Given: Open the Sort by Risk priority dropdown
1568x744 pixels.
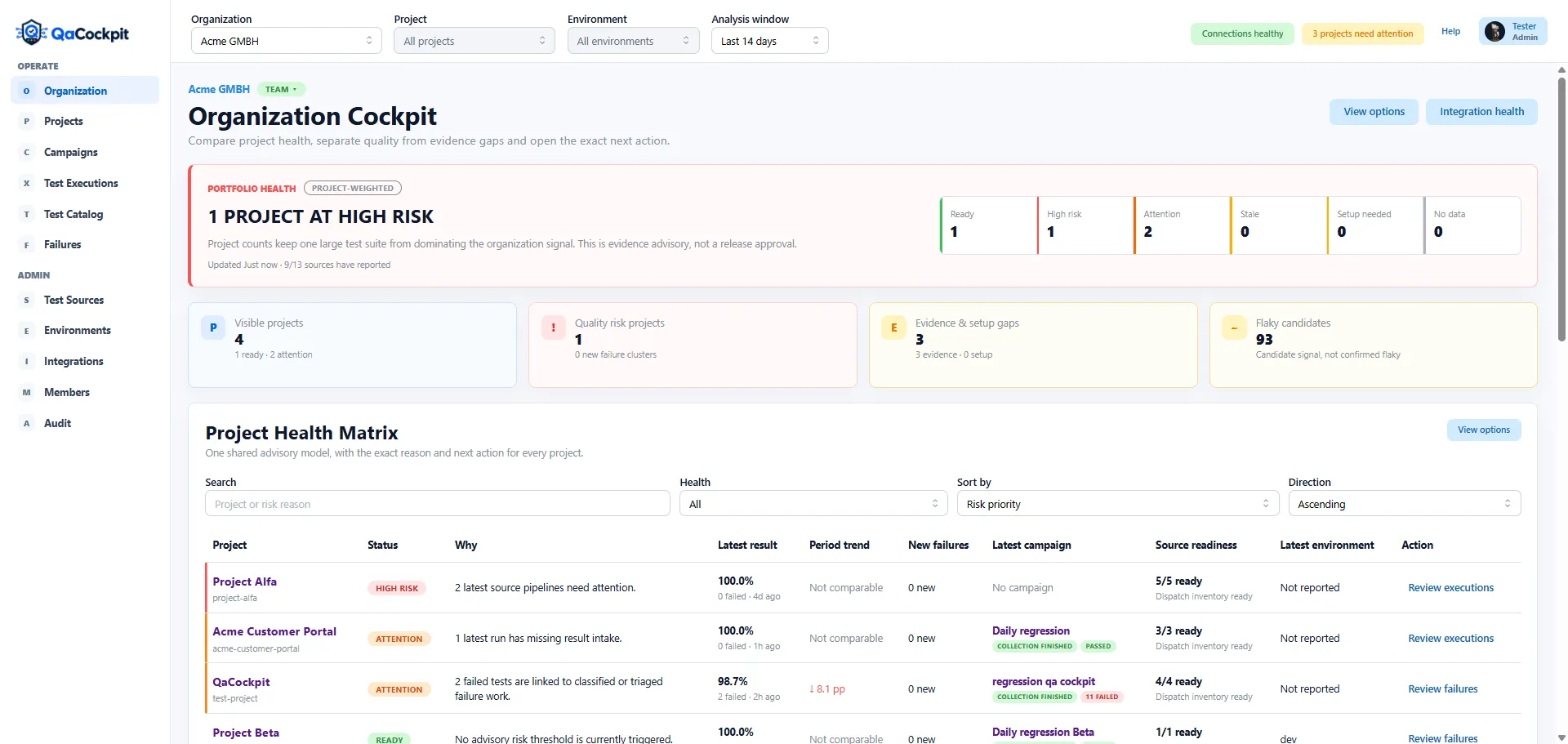Looking at the screenshot, I should point(1118,504).
